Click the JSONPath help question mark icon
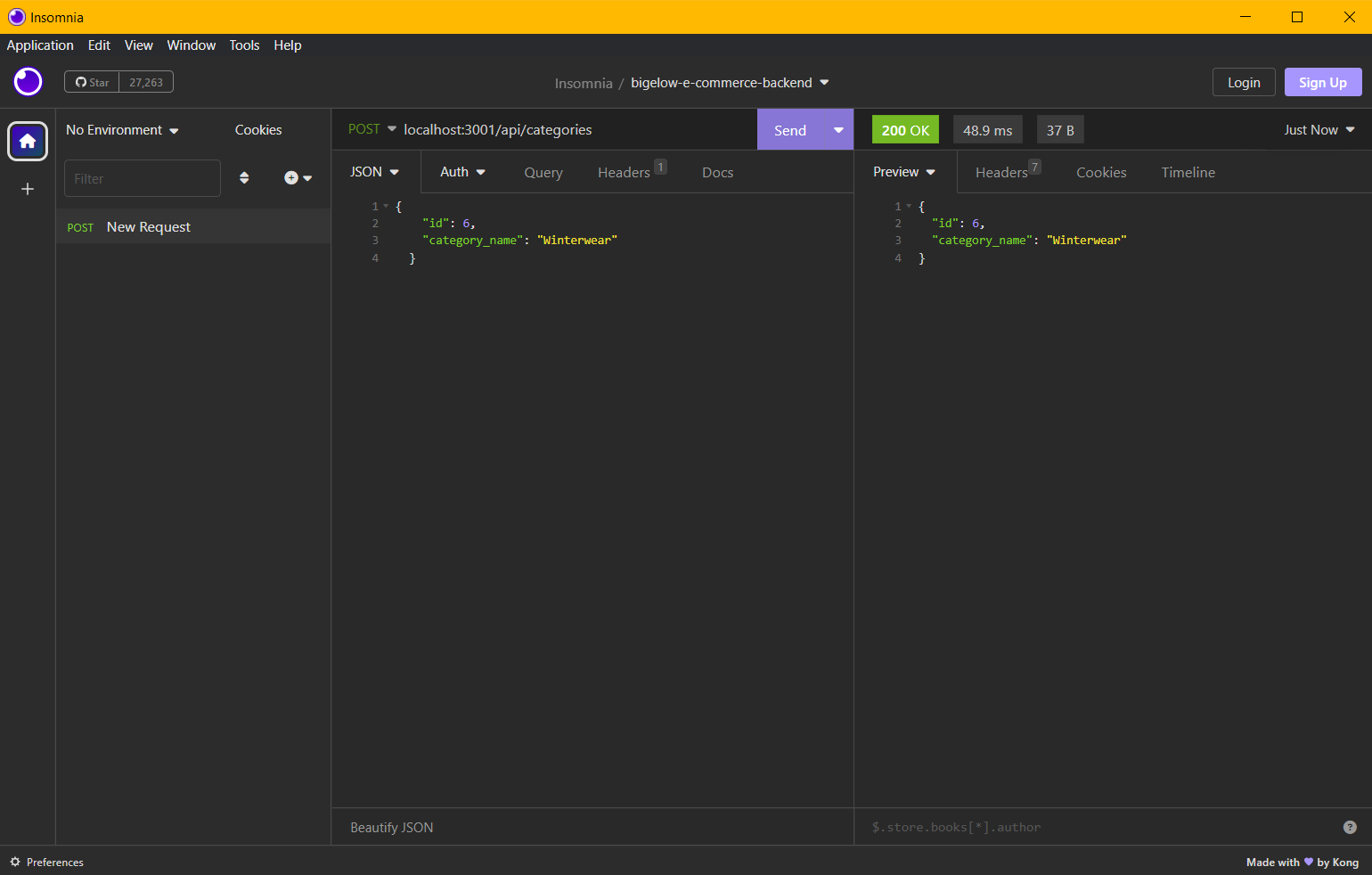 [1350, 827]
